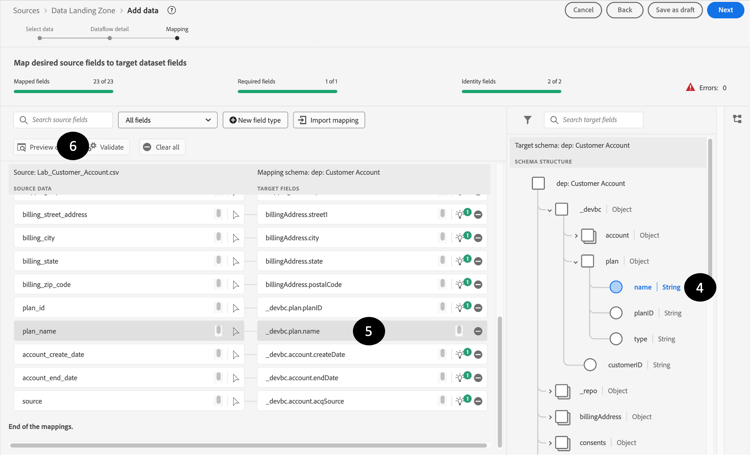Click the Validate button

(x=108, y=147)
